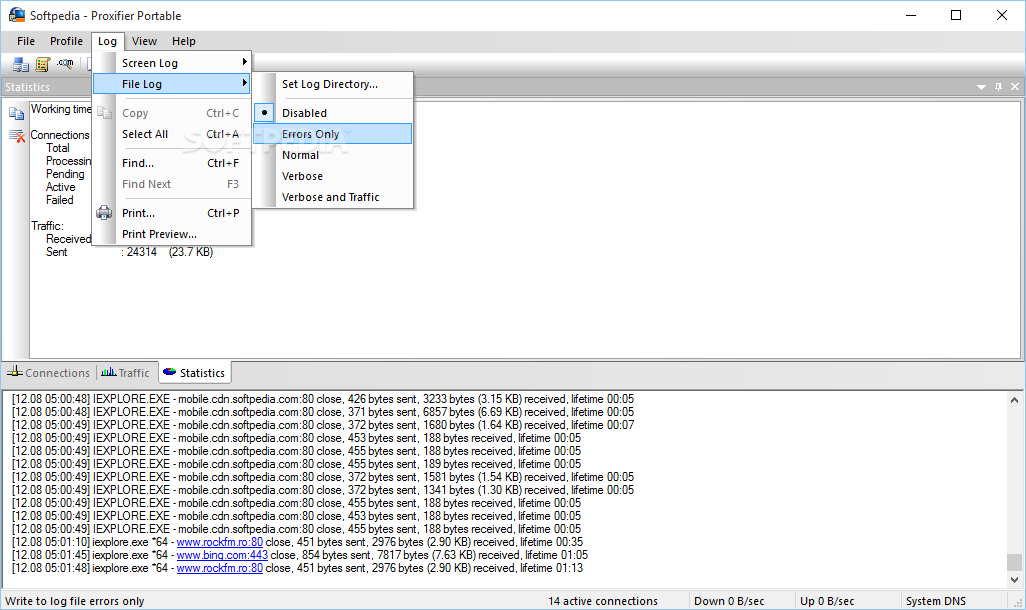Close the Statistics pane with X
Viewport: 1026px width, 610px height.
pos(1015,86)
